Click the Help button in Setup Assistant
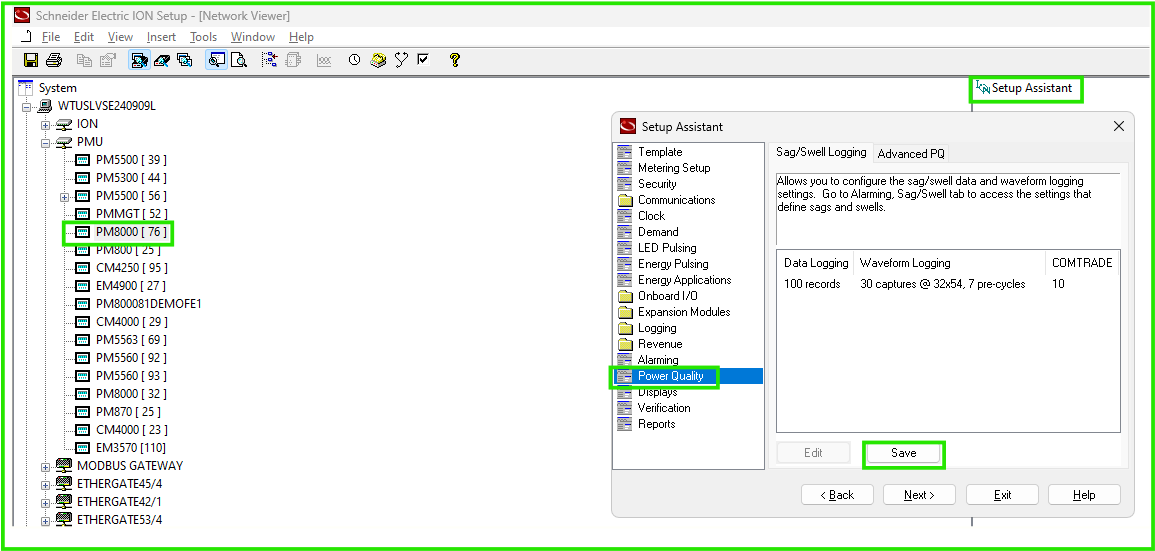Image resolution: width=1155 pixels, height=551 pixels. (x=1084, y=495)
